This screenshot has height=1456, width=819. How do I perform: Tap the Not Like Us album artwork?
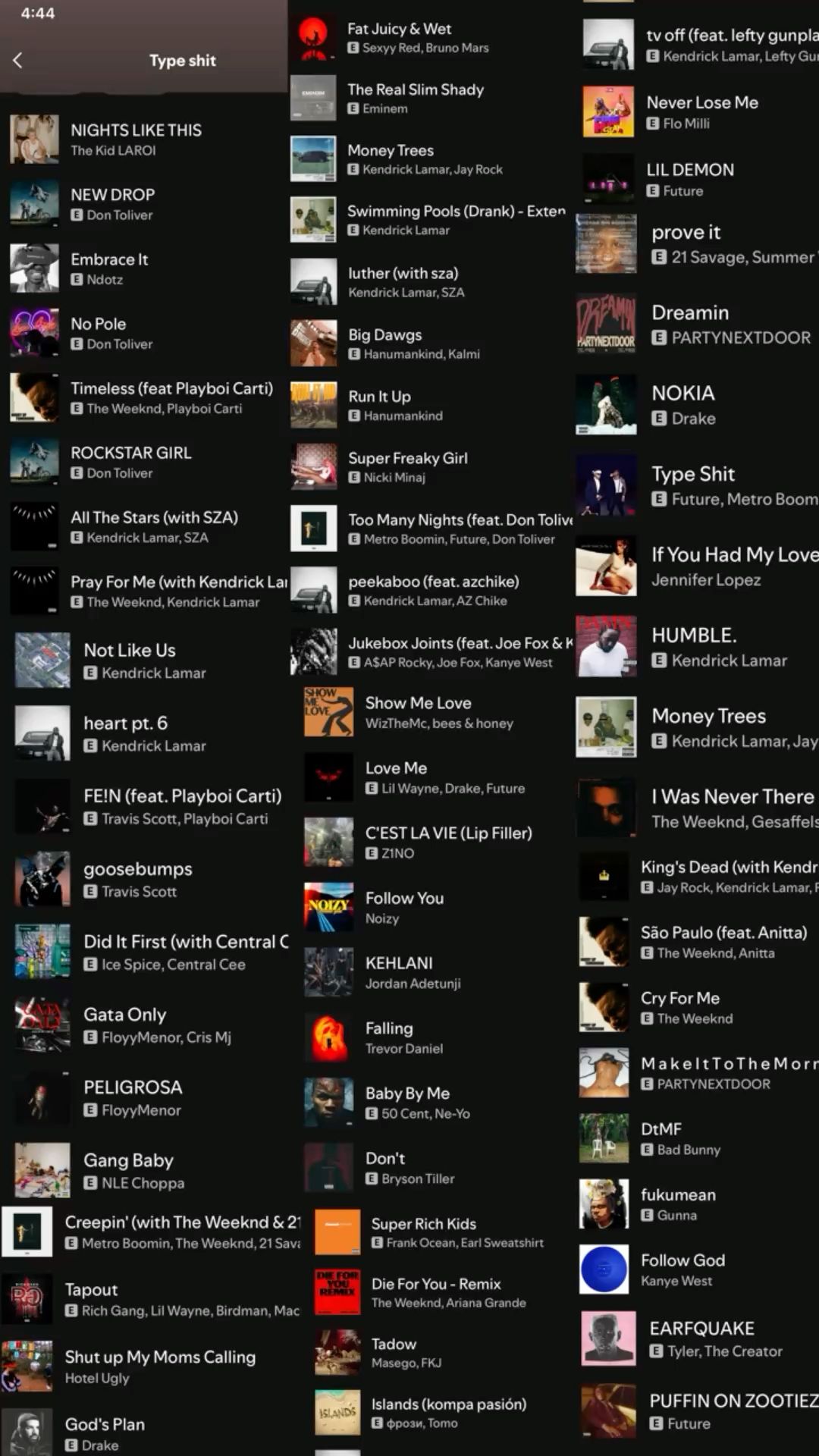[x=42, y=661]
